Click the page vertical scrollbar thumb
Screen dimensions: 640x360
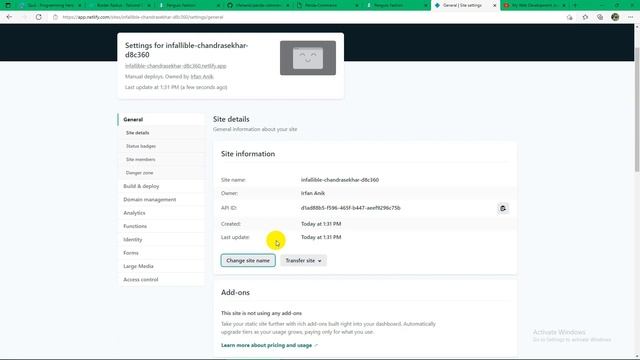[x=637, y=109]
